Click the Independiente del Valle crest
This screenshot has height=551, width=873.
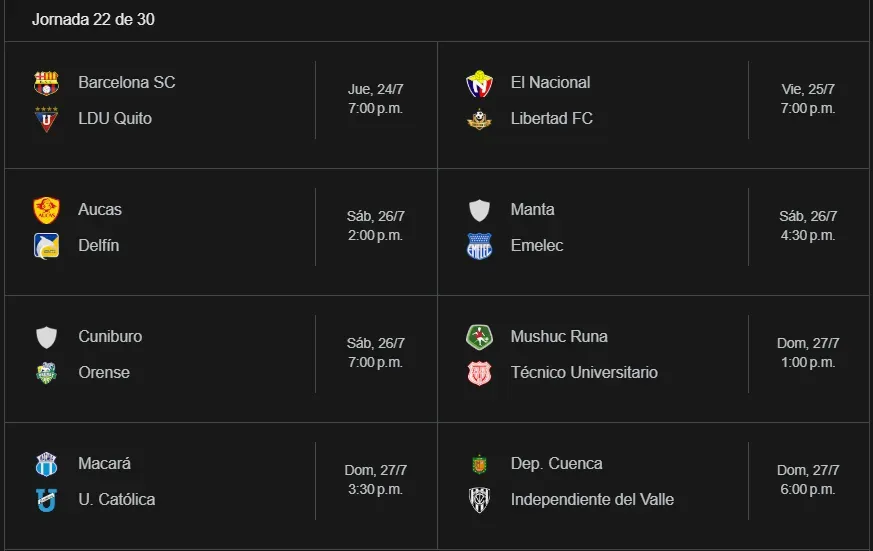pyautogui.click(x=479, y=500)
